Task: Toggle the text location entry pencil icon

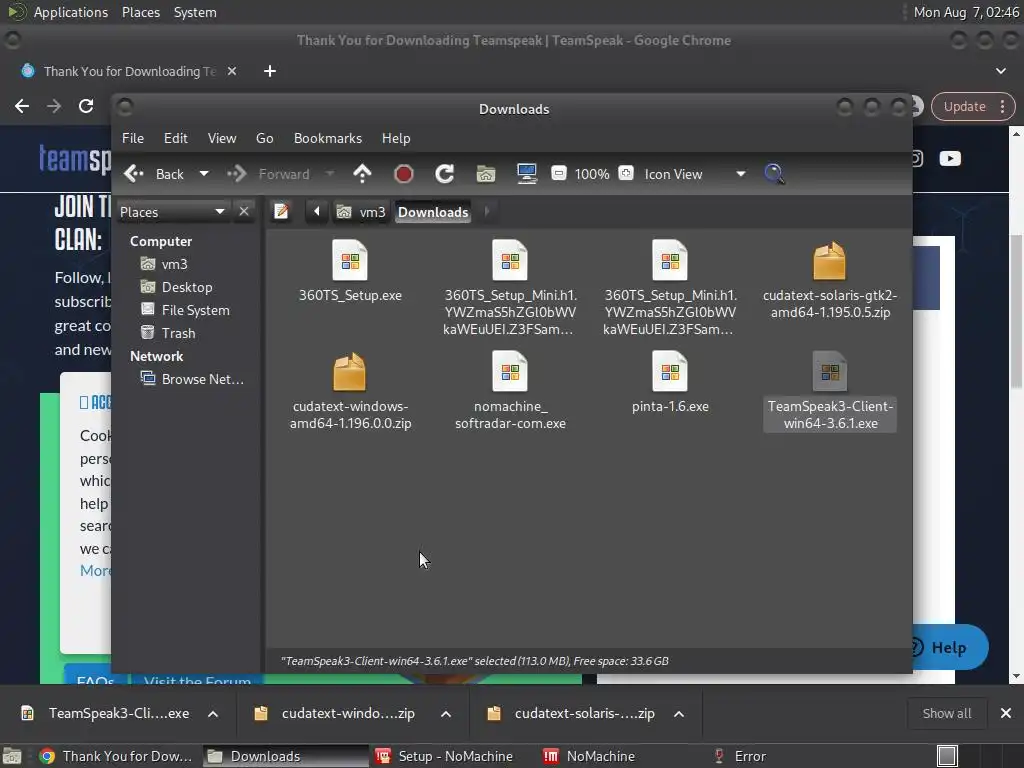Action: [281, 212]
